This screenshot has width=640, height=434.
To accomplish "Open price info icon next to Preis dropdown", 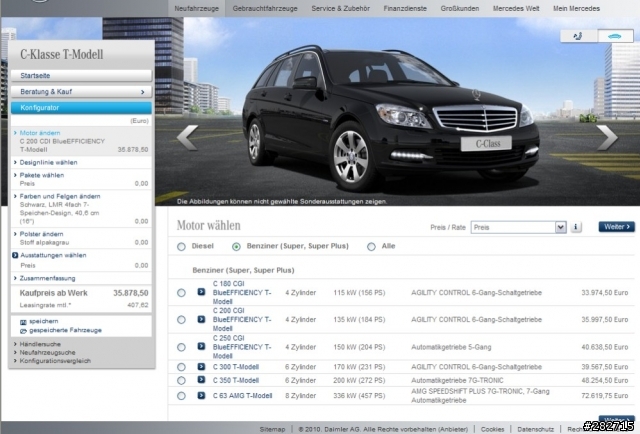I will (x=576, y=227).
